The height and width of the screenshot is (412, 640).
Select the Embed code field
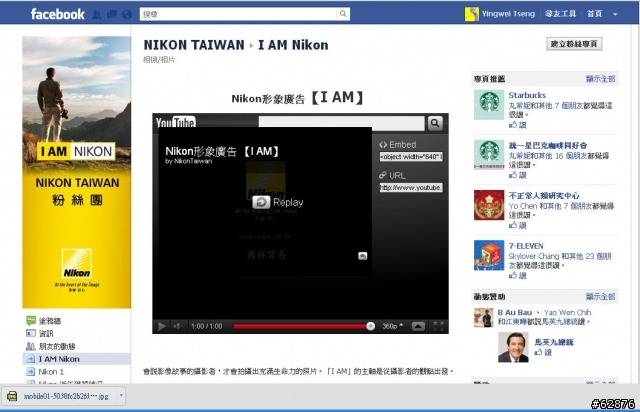click(x=411, y=156)
